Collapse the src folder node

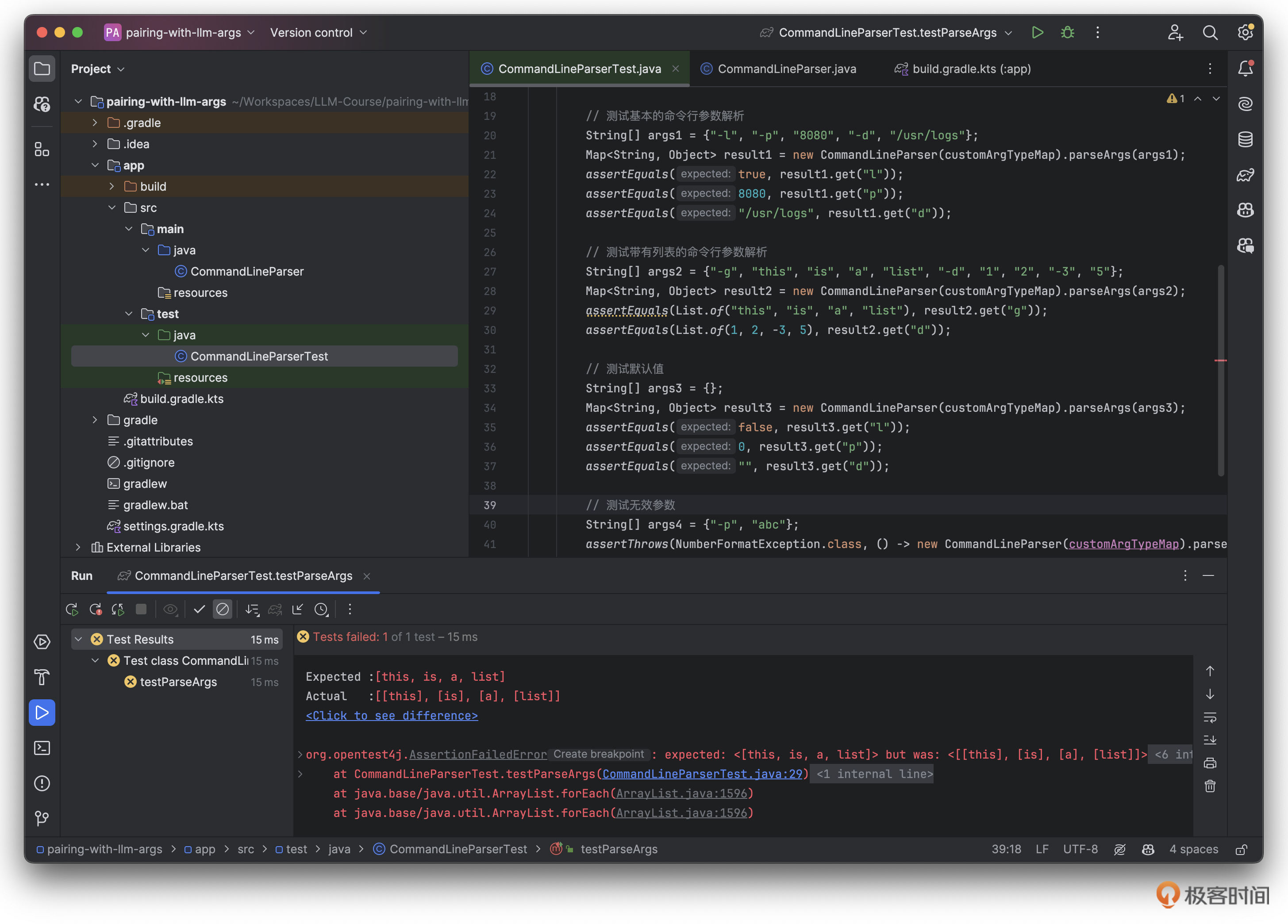pyautogui.click(x=112, y=208)
